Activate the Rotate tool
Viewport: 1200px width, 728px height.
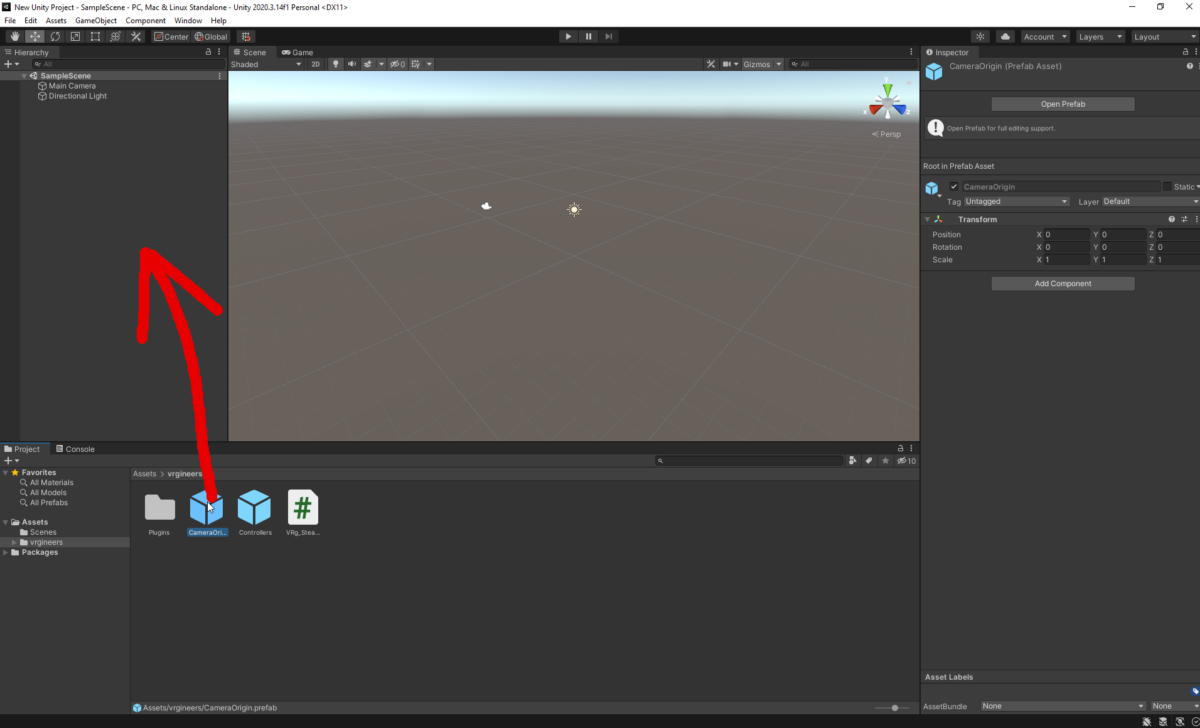click(x=53, y=36)
